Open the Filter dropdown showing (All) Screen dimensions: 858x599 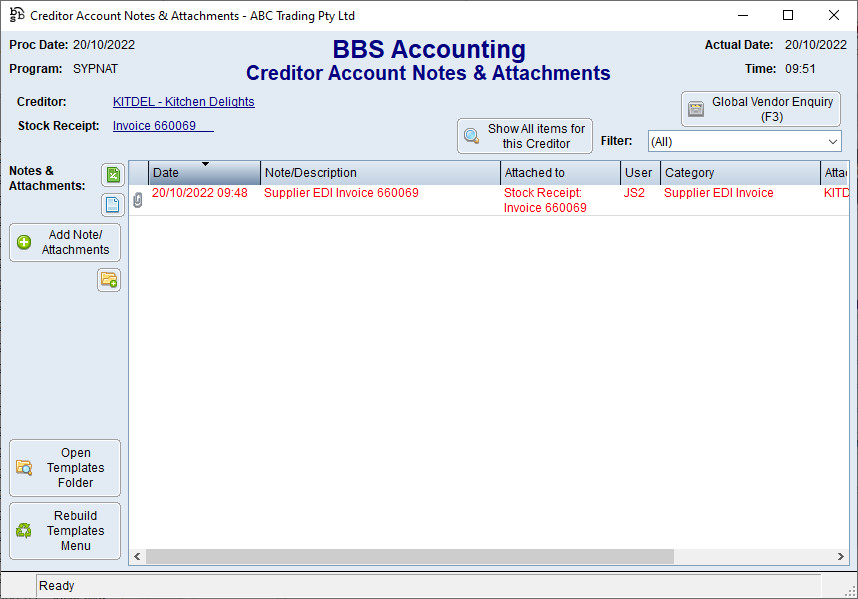[744, 142]
